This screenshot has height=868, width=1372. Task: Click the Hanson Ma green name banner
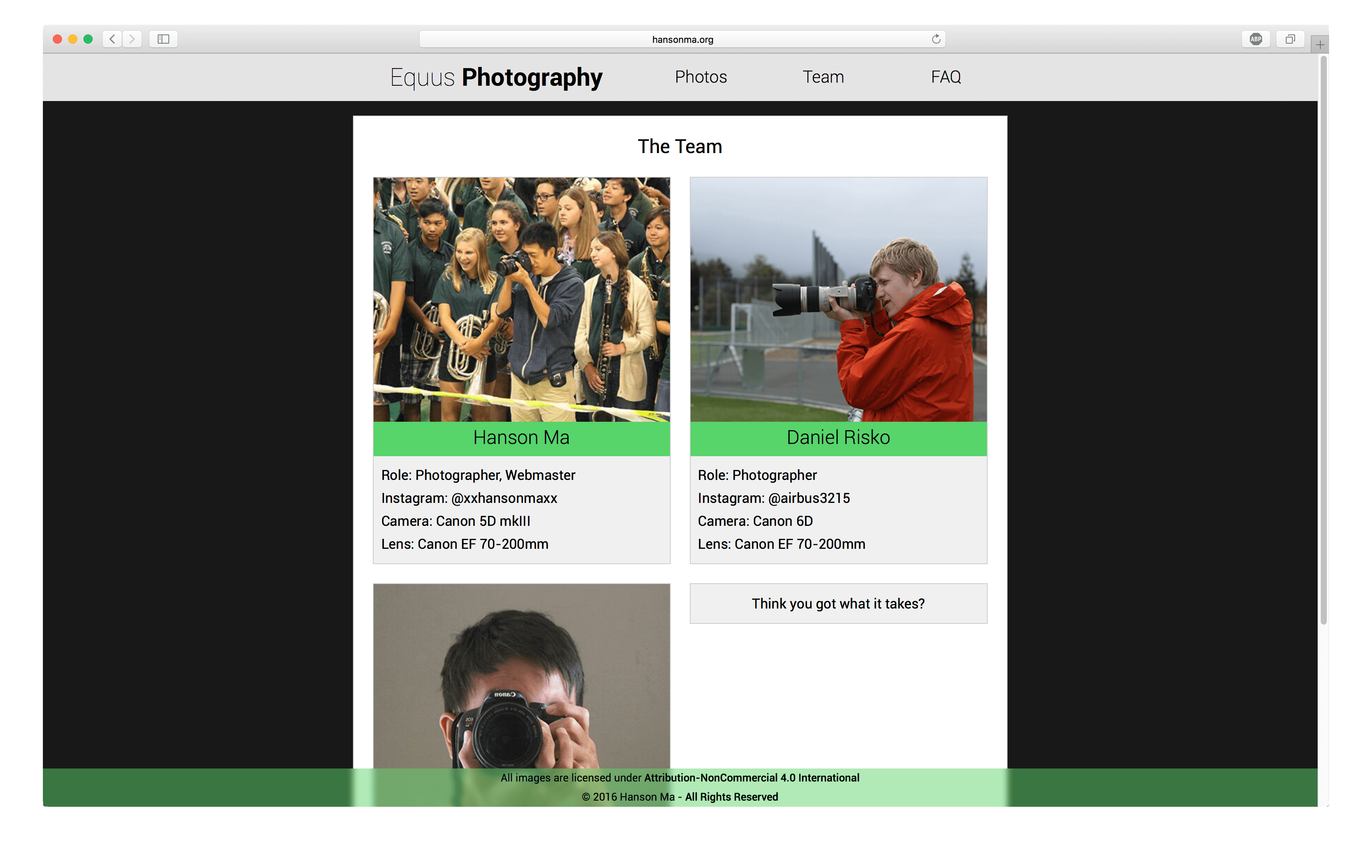pos(521,437)
